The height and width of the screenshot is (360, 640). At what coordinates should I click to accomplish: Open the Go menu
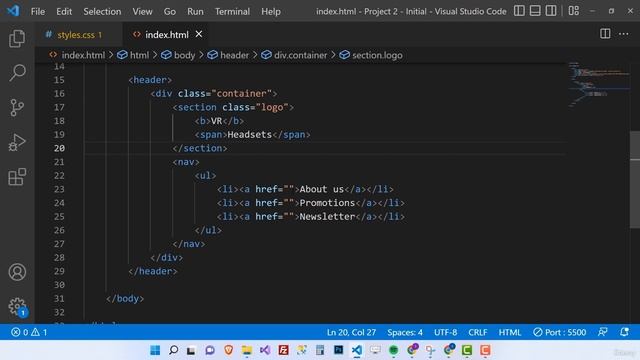(169, 11)
